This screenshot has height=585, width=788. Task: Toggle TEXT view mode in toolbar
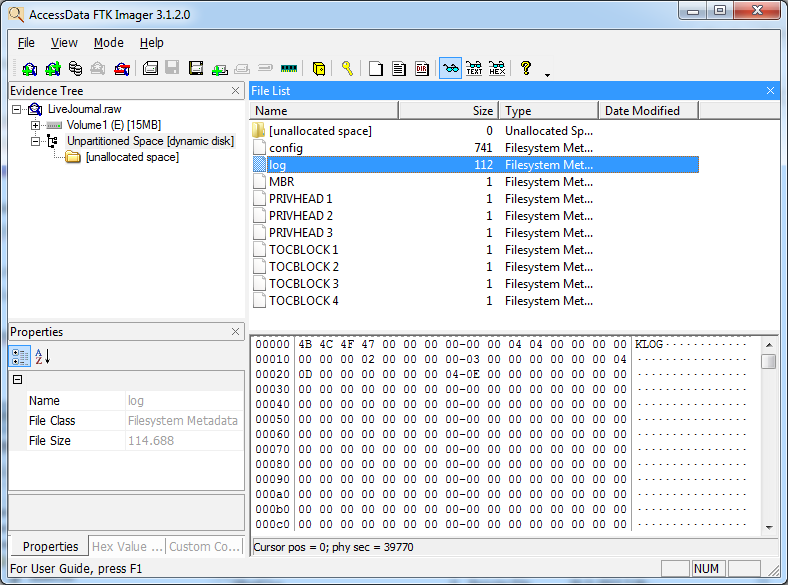pyautogui.click(x=474, y=69)
